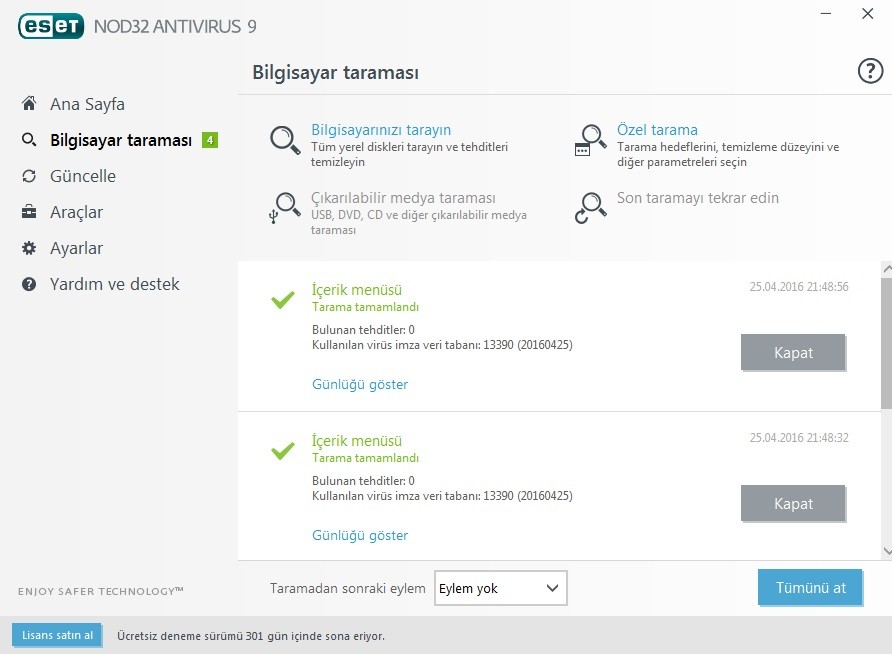The image size is (892, 654).
Task: Click the help question mark icon at top right
Action: (x=870, y=71)
